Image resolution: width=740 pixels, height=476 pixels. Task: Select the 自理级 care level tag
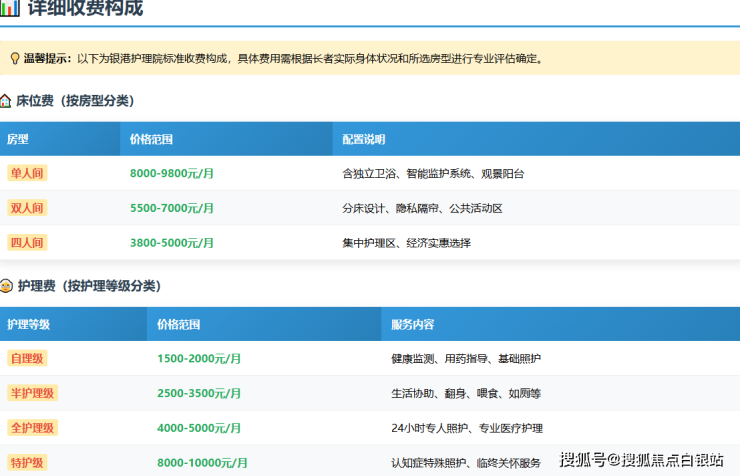click(27, 358)
